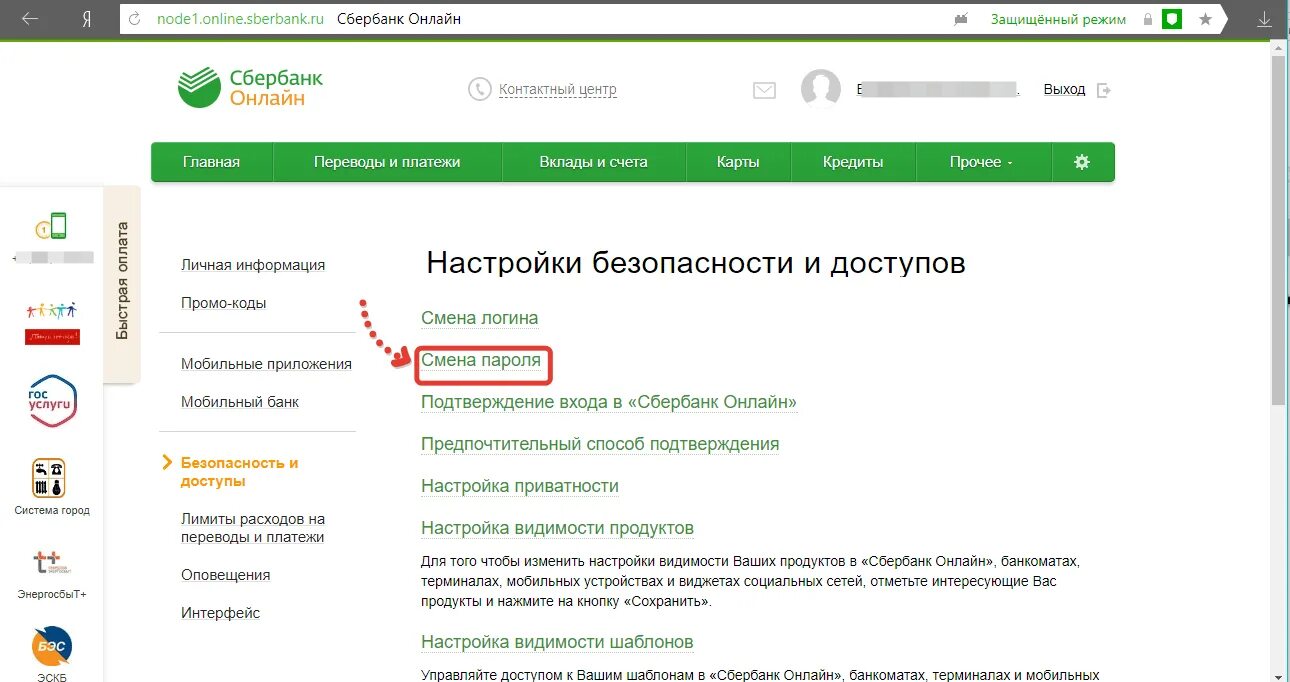Select Мобильный банк in sidebar
Screen dimensions: 1290x682
click(240, 402)
